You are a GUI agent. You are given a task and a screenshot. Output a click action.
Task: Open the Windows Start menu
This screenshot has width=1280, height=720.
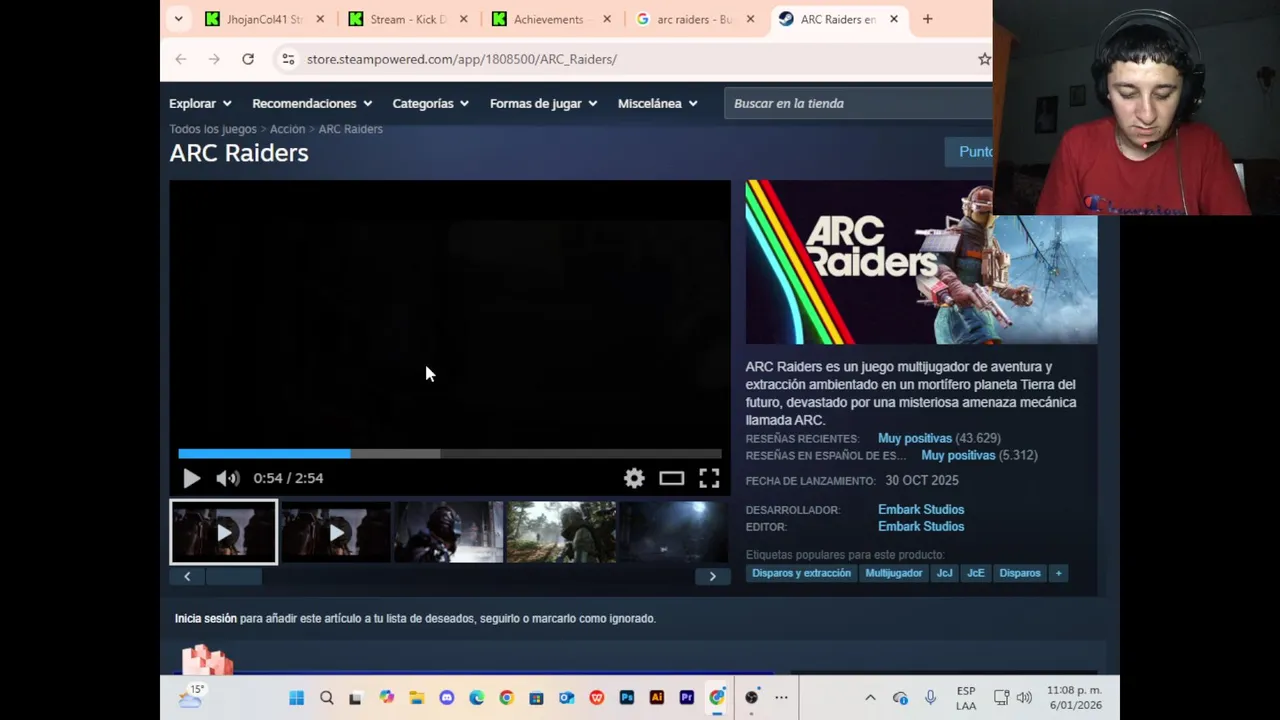297,698
